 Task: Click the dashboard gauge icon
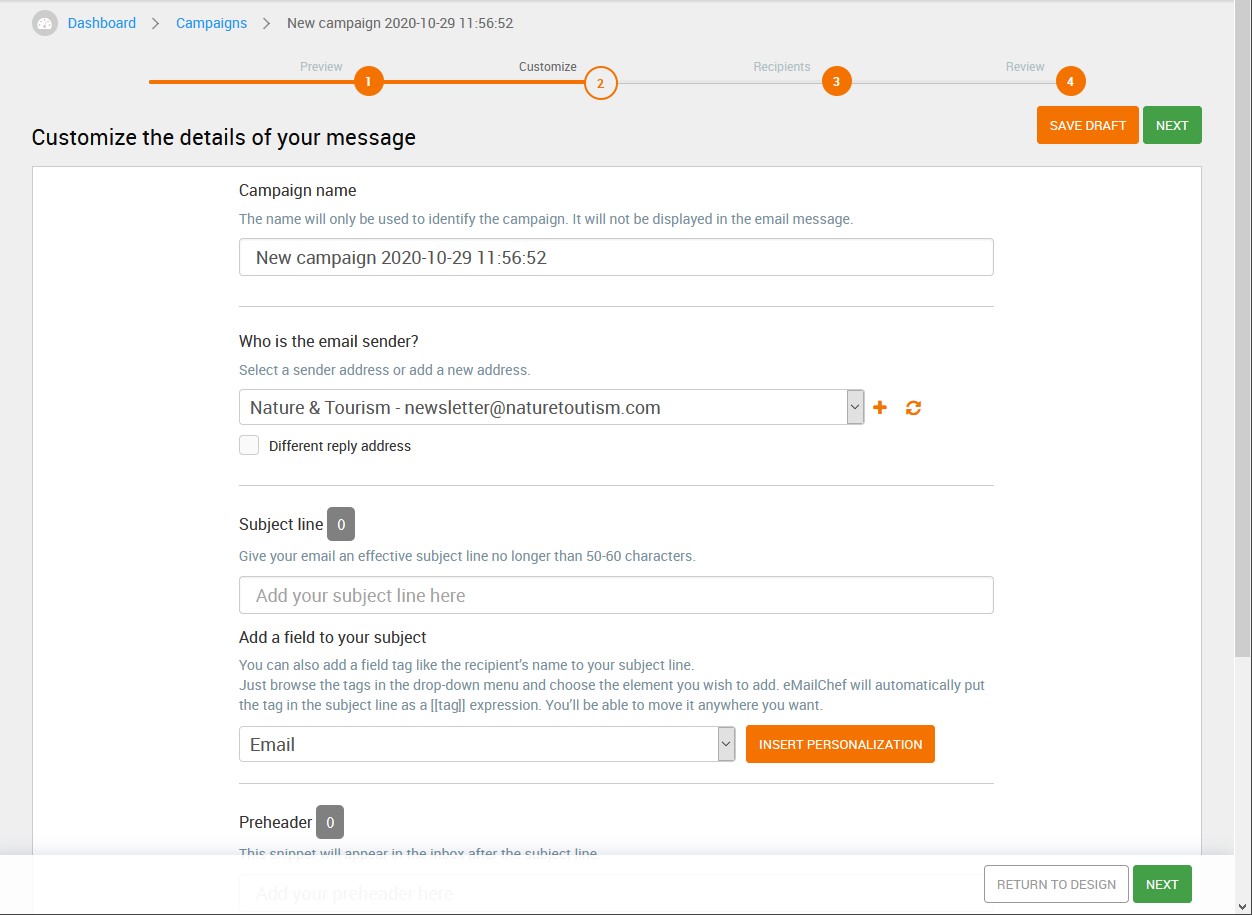tap(45, 23)
